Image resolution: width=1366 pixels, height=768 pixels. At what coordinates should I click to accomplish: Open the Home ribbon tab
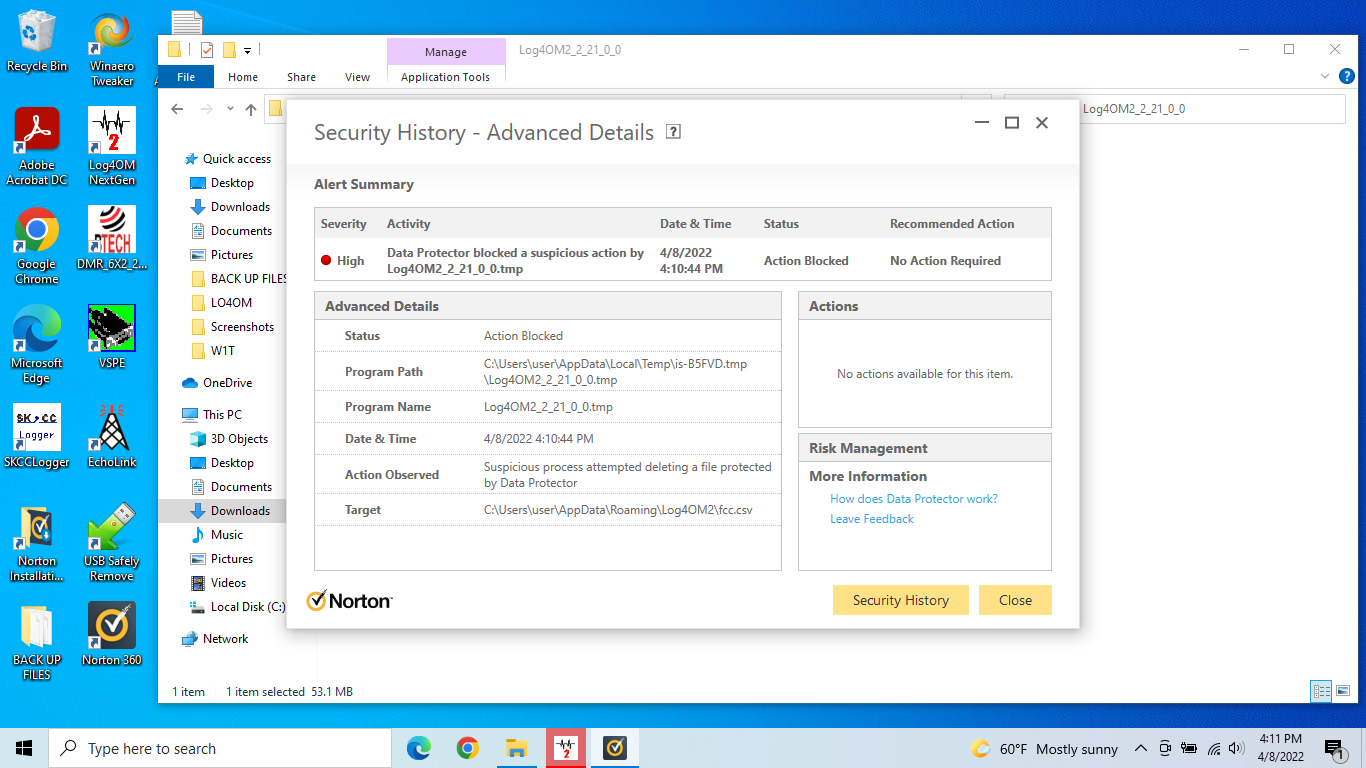click(243, 77)
